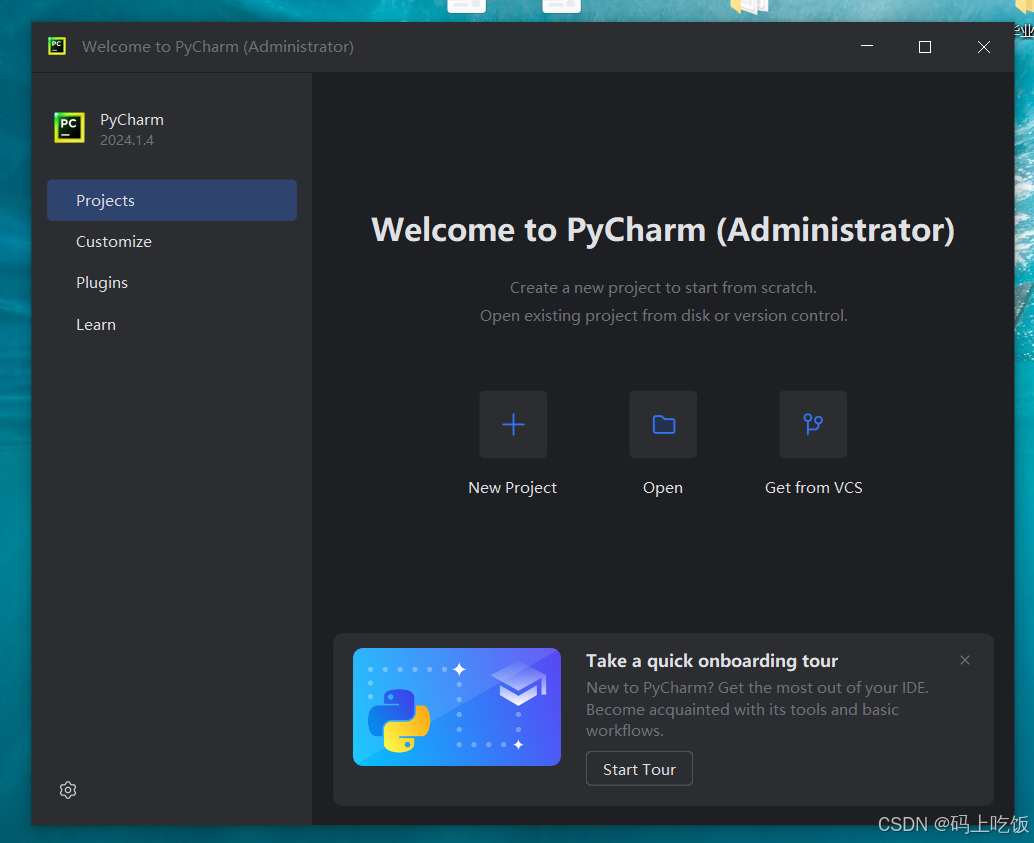Image resolution: width=1034 pixels, height=843 pixels.
Task: Dismiss the onboarding tour banner
Action: tap(965, 660)
